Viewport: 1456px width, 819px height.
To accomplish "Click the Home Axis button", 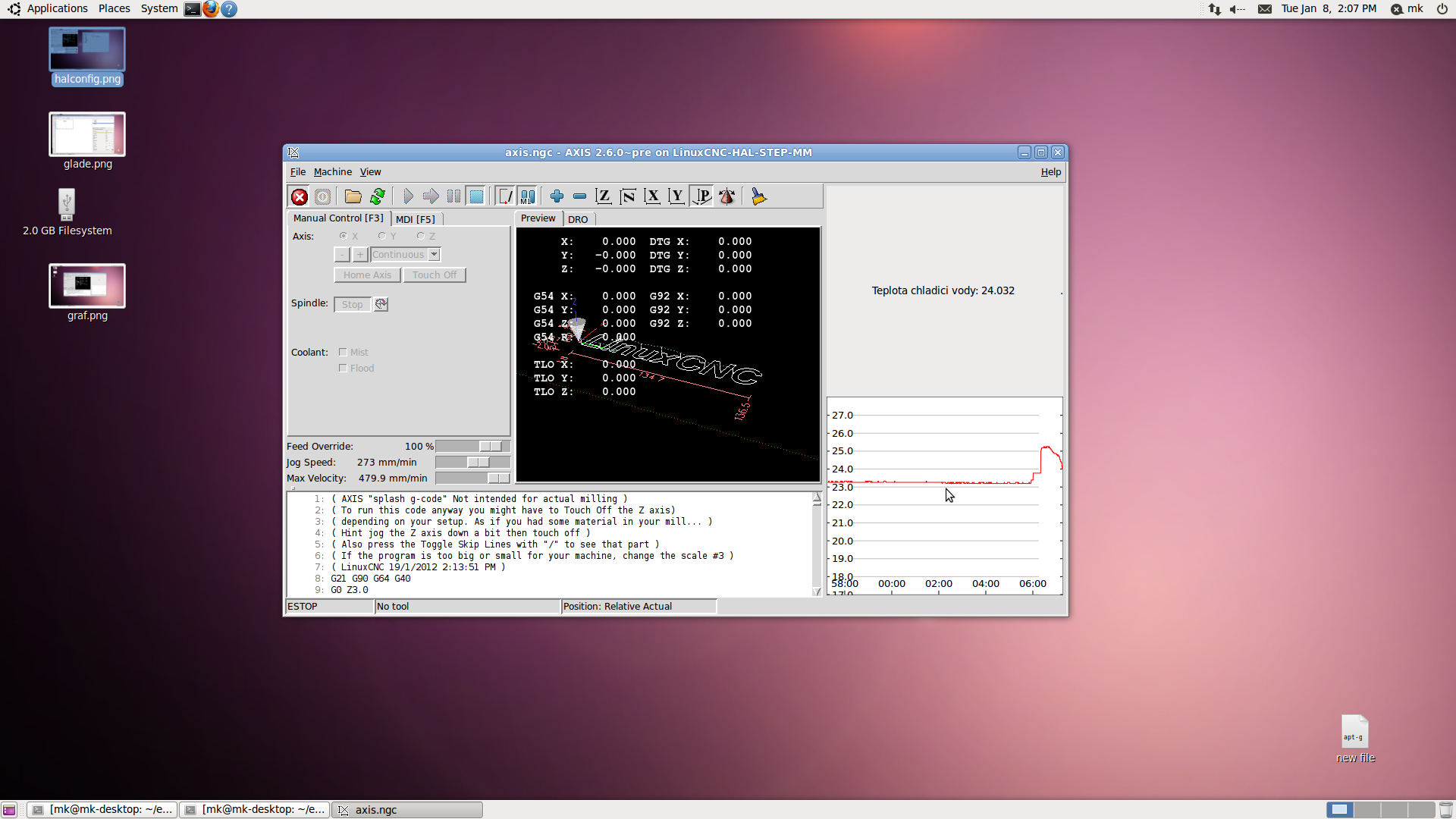I will point(367,275).
